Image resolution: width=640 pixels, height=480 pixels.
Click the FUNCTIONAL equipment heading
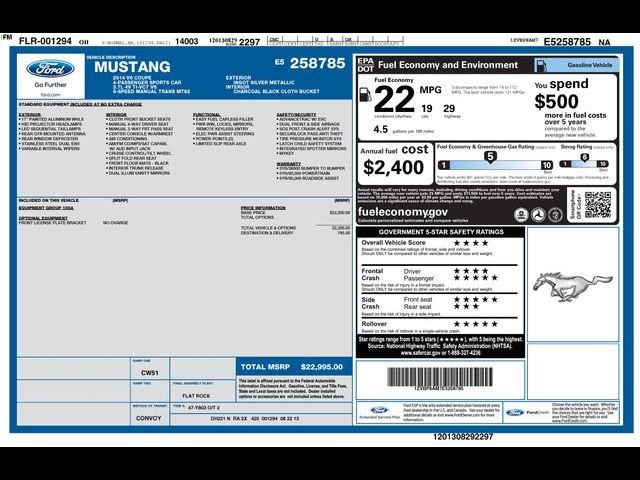tap(207, 115)
